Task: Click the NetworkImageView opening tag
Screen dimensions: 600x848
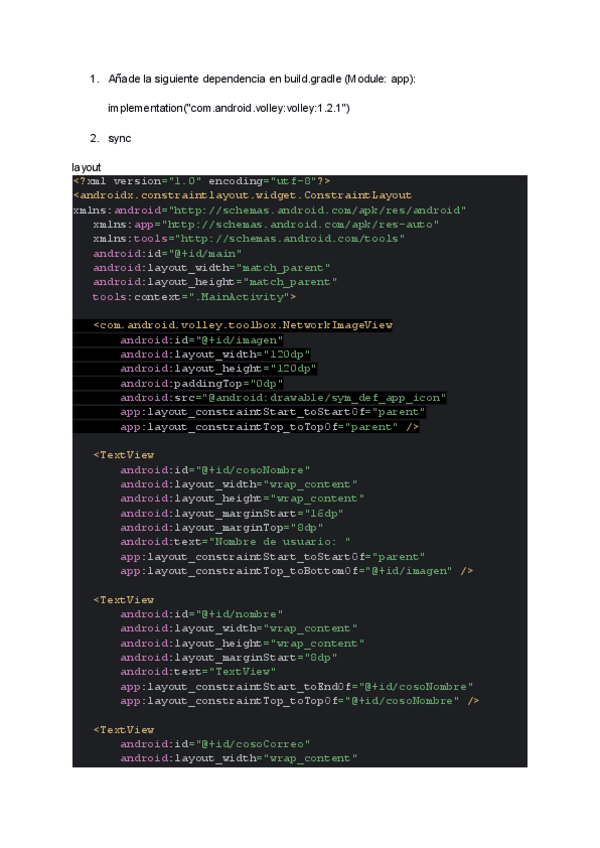Action: [x=242, y=326]
